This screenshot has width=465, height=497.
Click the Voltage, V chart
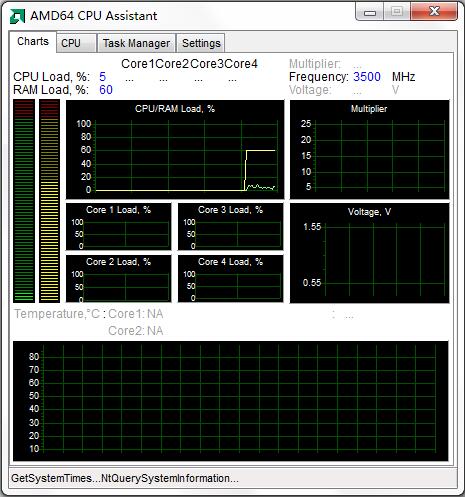pyautogui.click(x=369, y=253)
